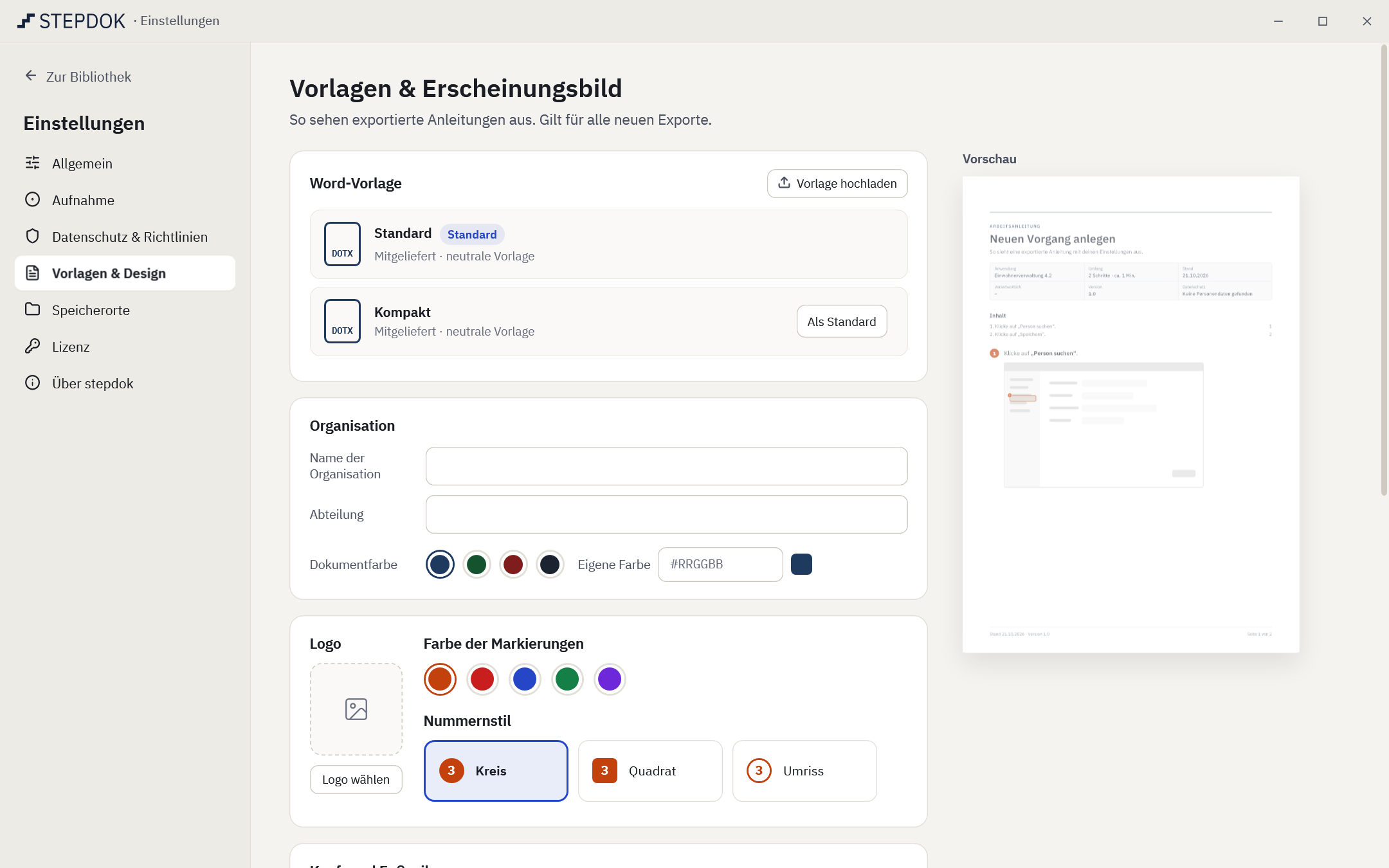Open the Aufnahme settings section
1389x868 pixels.
tap(125, 200)
